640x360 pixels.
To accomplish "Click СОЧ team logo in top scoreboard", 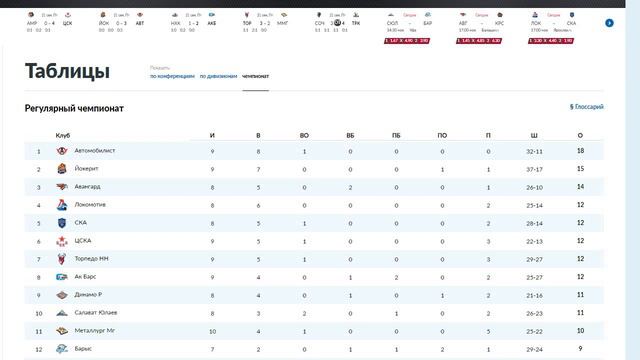I will pos(319,15).
